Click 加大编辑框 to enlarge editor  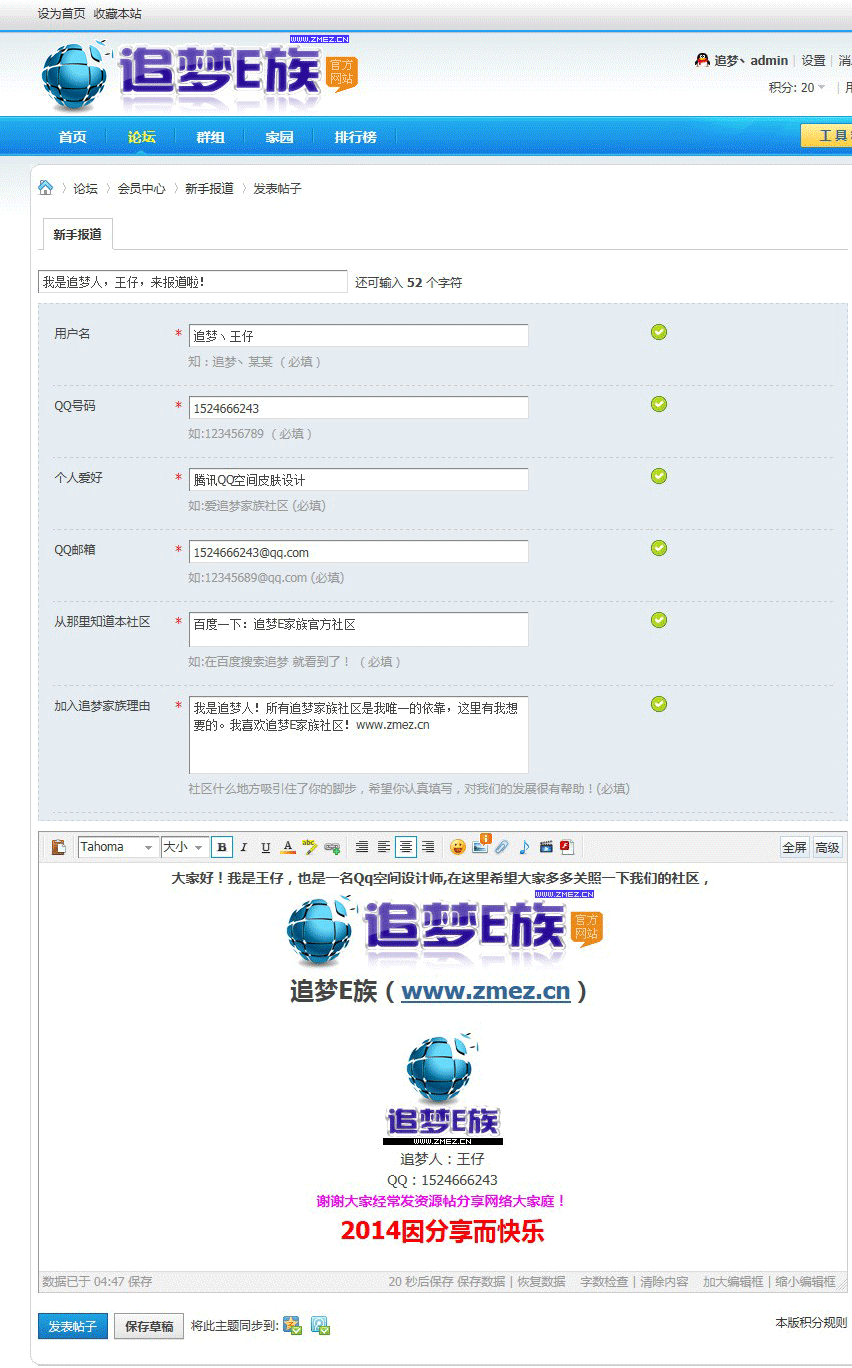pyautogui.click(x=733, y=1281)
